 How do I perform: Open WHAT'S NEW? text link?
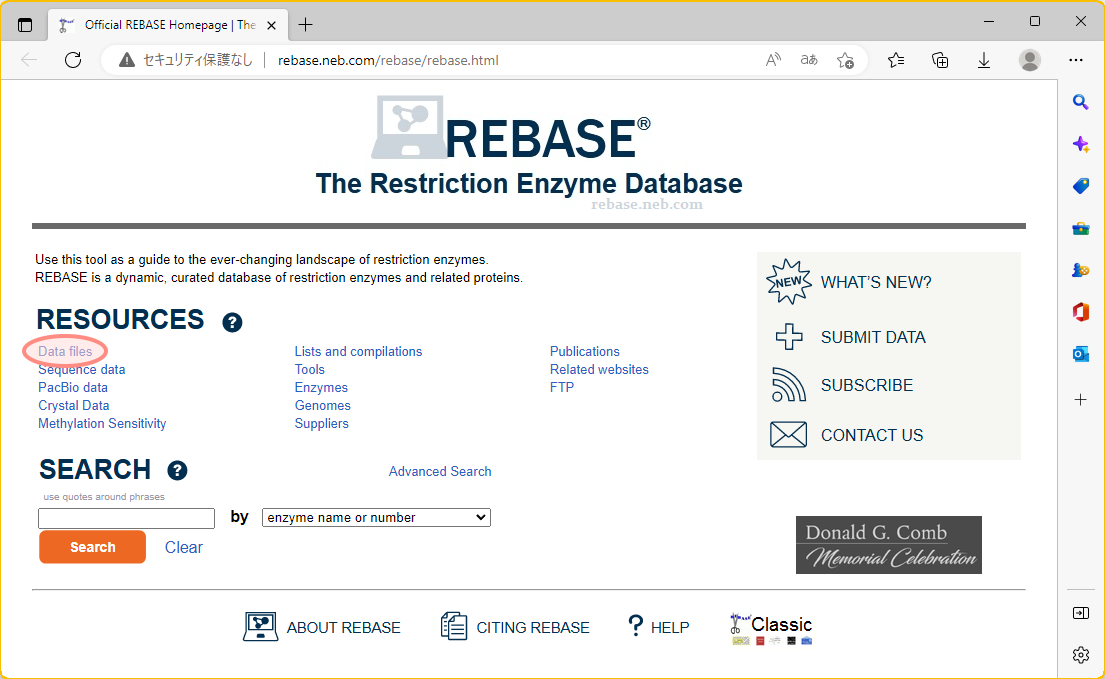tap(876, 282)
